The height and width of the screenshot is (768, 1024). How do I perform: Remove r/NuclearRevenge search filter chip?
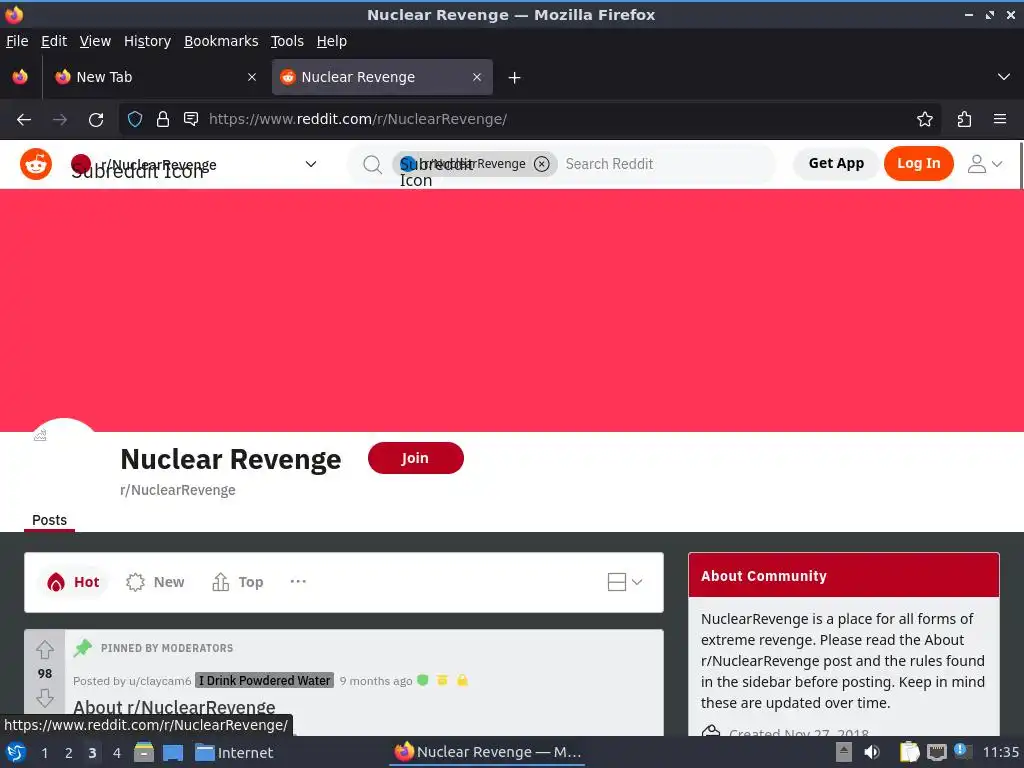[541, 164]
